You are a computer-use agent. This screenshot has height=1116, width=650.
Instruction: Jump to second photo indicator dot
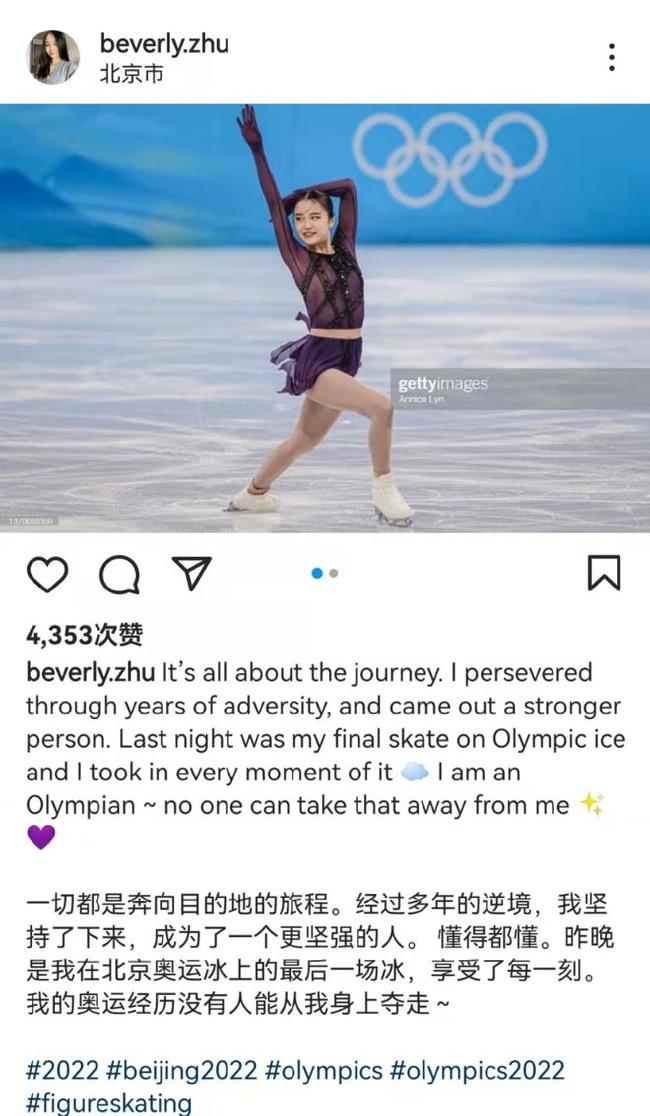click(334, 573)
